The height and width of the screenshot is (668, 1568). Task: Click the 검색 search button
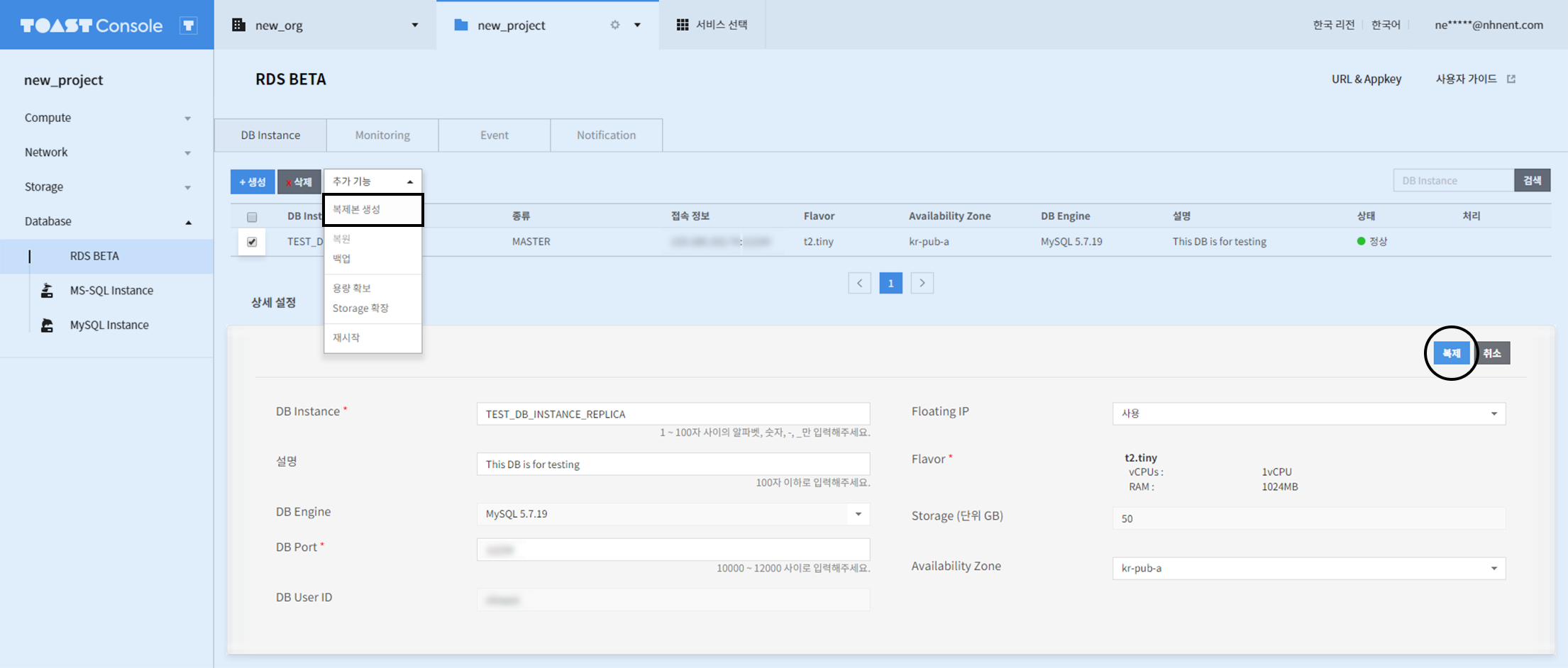tap(1533, 180)
